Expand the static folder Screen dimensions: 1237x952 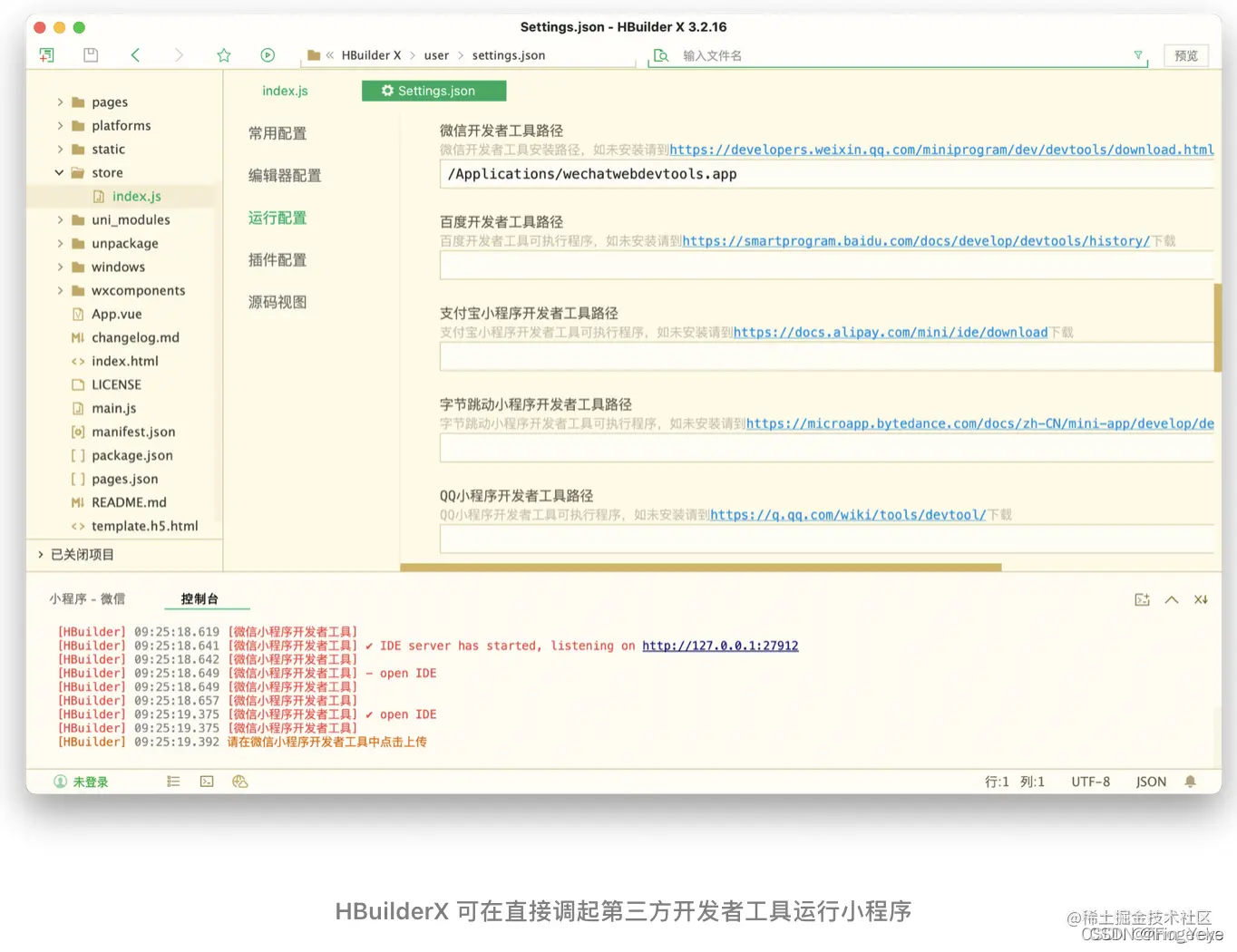(x=60, y=150)
